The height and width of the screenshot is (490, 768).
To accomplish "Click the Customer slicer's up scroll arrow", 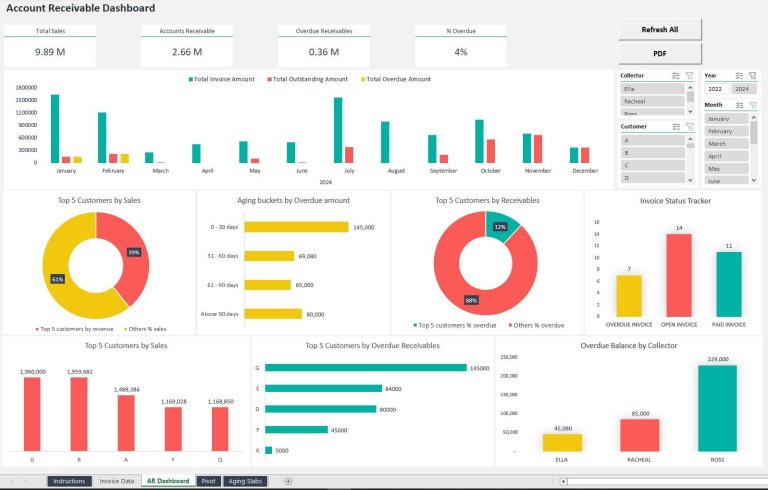I will click(x=691, y=139).
